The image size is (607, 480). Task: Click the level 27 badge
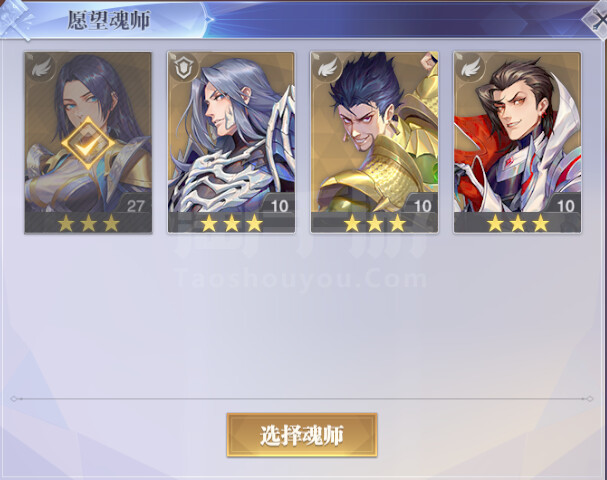(135, 205)
